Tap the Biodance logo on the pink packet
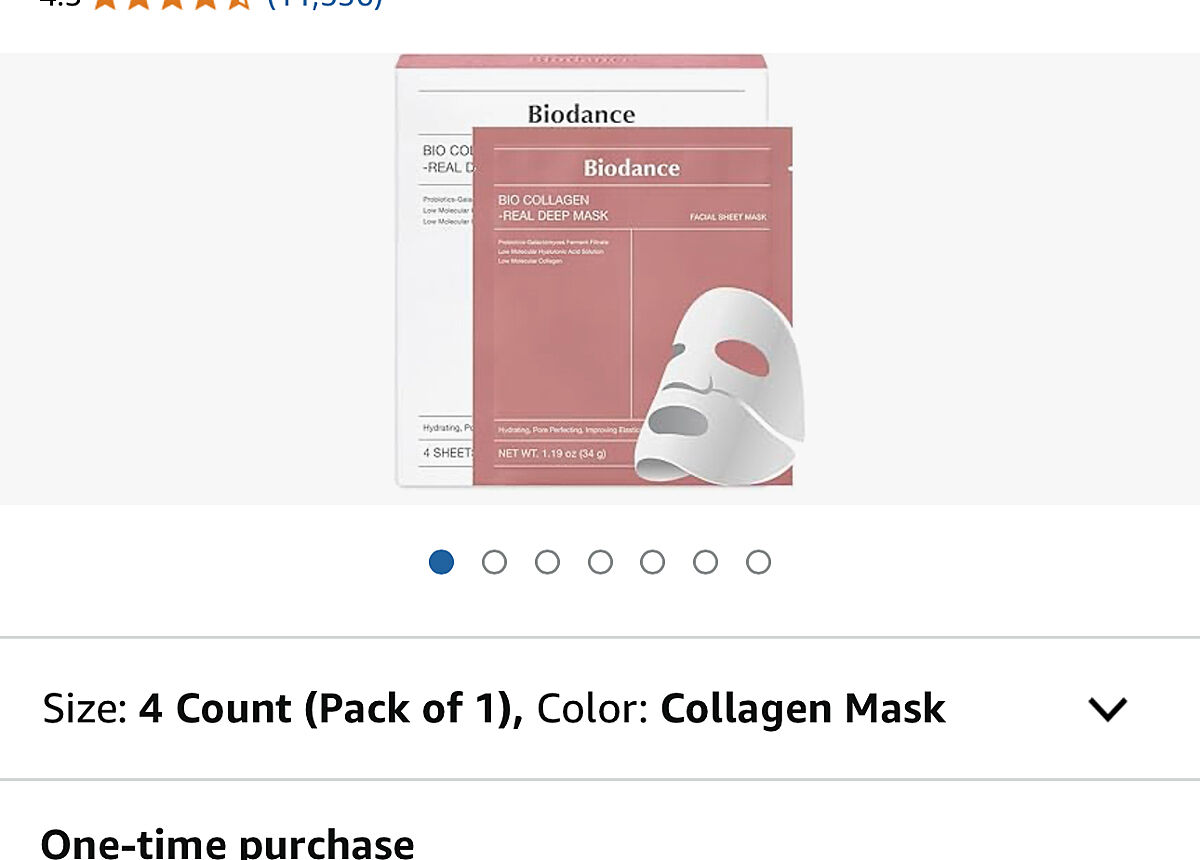 tap(632, 167)
